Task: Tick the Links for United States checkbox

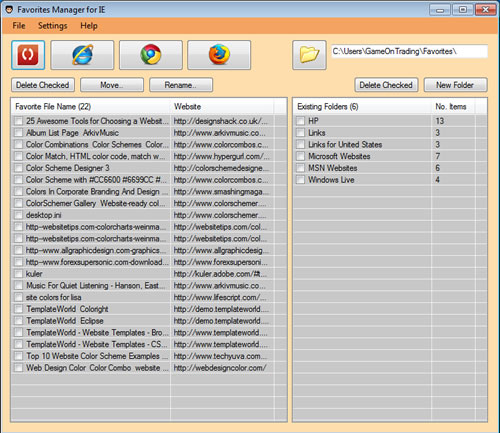Action: pyautogui.click(x=301, y=144)
